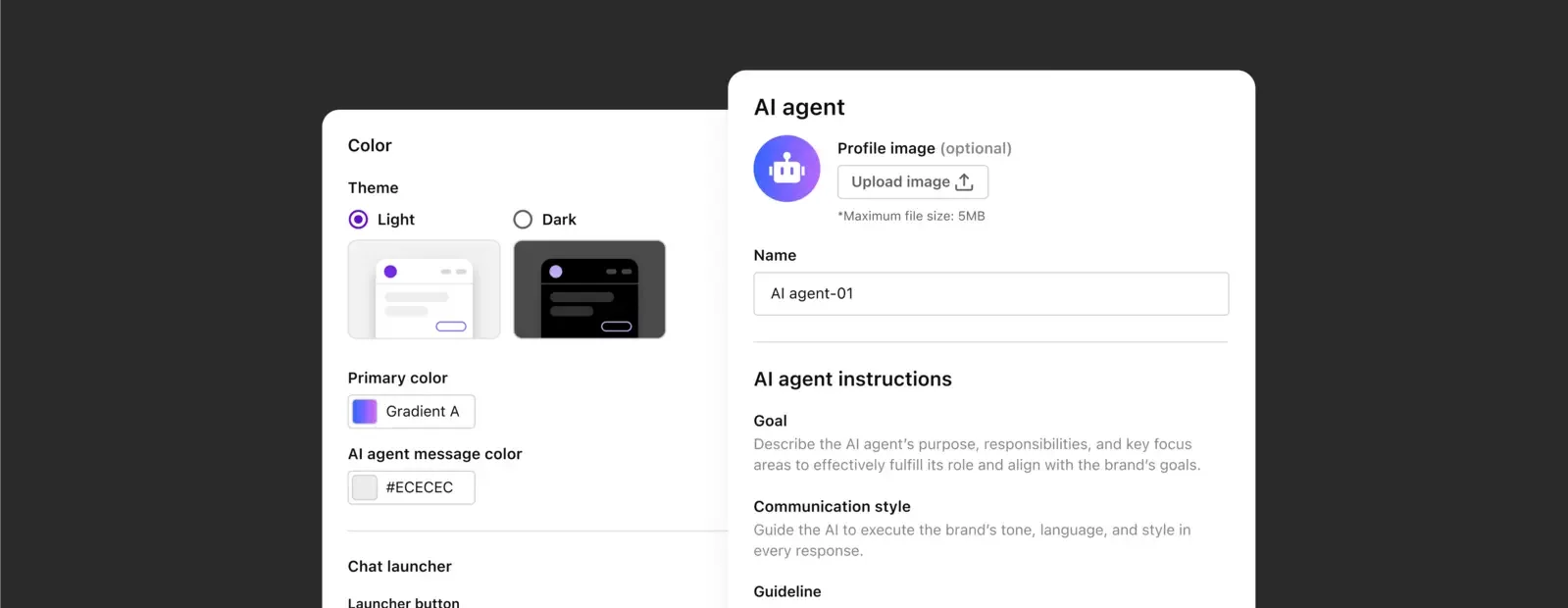Click the AI agent instructions heading
1568x608 pixels.
point(852,380)
